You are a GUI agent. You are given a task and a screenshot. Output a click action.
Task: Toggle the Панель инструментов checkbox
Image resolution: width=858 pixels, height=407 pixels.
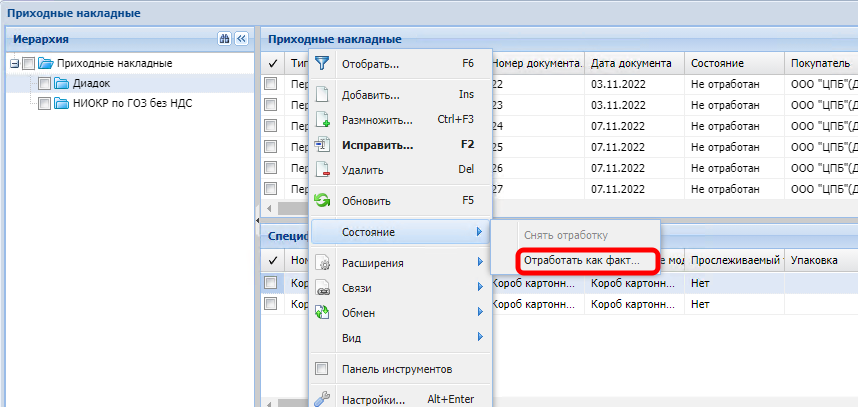click(322, 369)
